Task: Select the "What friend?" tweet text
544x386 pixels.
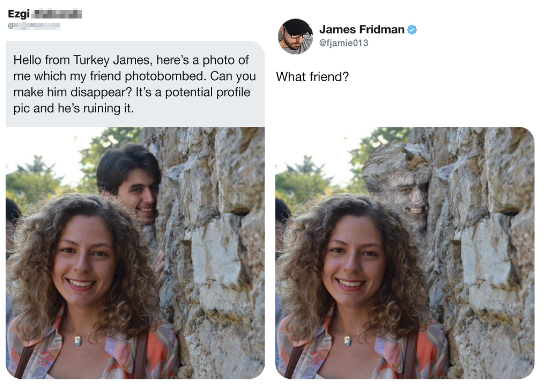Action: 312,77
